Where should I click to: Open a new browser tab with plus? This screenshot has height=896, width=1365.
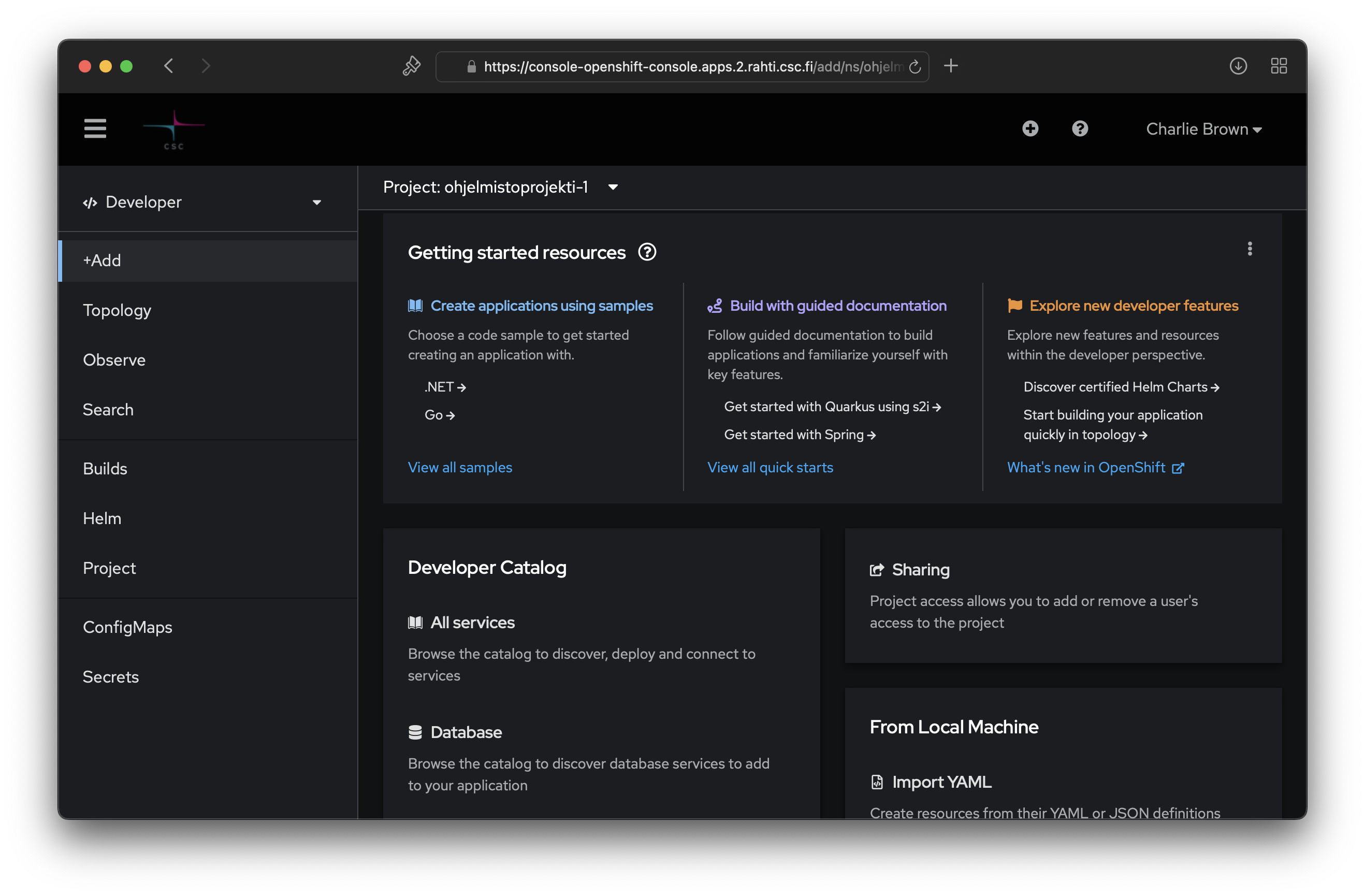point(950,66)
